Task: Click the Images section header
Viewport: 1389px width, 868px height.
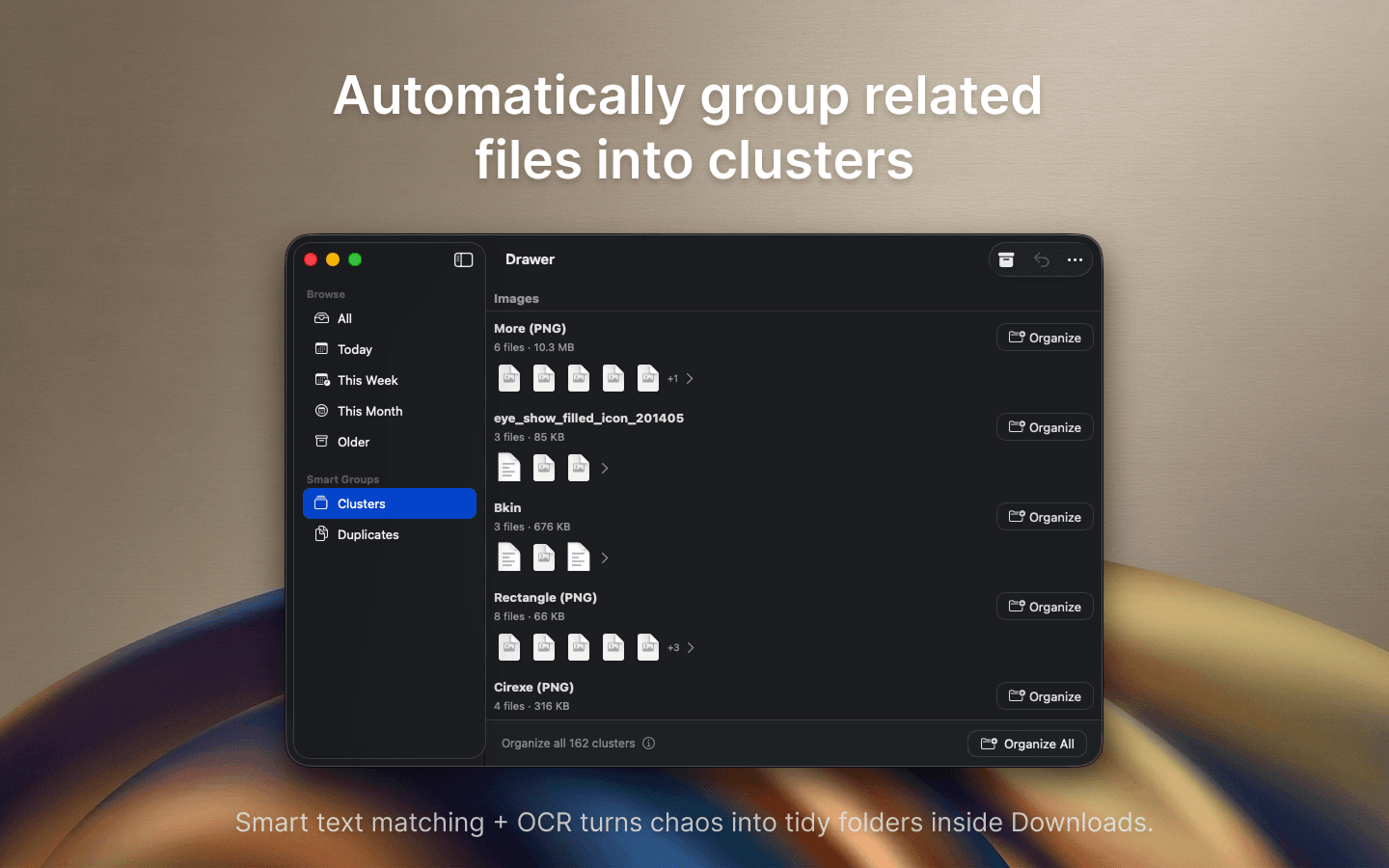Action: pos(516,298)
